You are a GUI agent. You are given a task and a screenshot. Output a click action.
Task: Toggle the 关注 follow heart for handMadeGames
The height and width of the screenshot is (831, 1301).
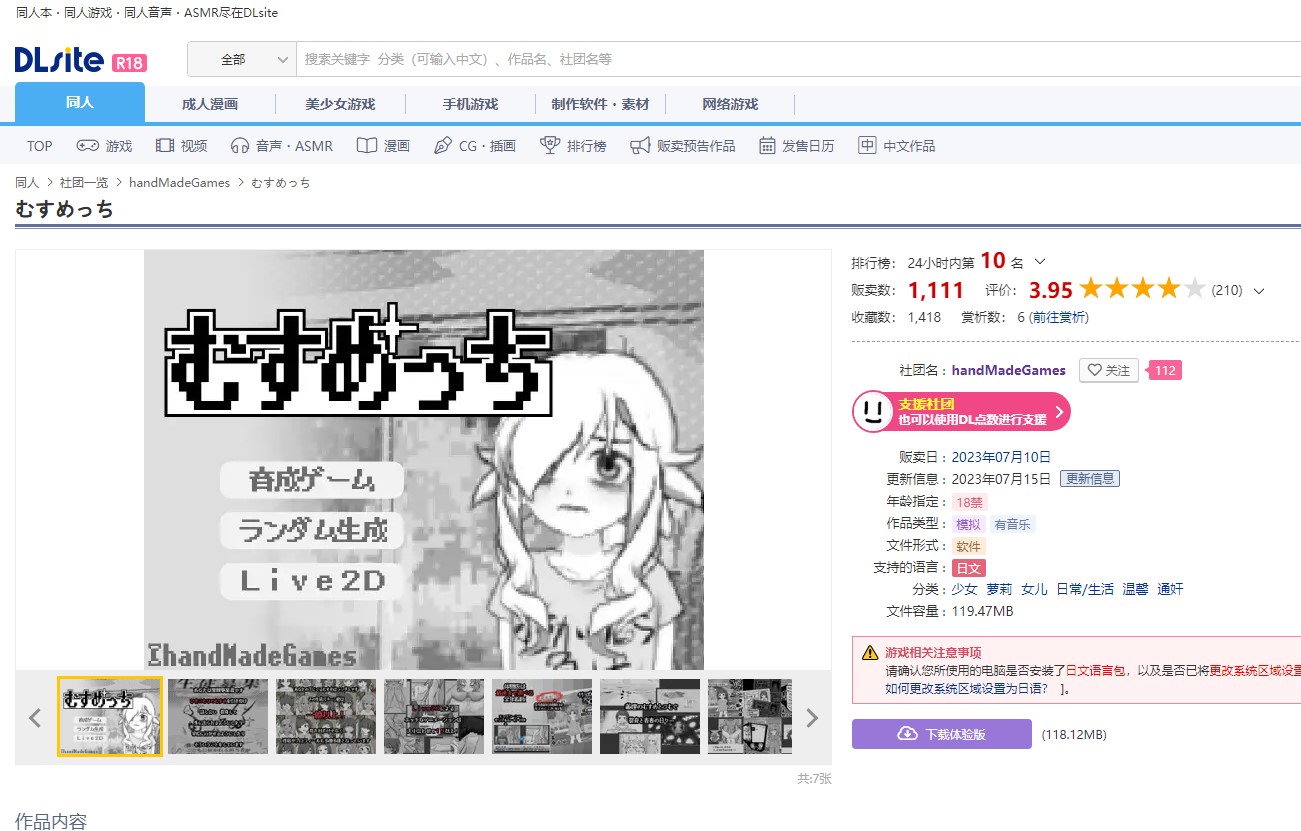[x=1108, y=370]
